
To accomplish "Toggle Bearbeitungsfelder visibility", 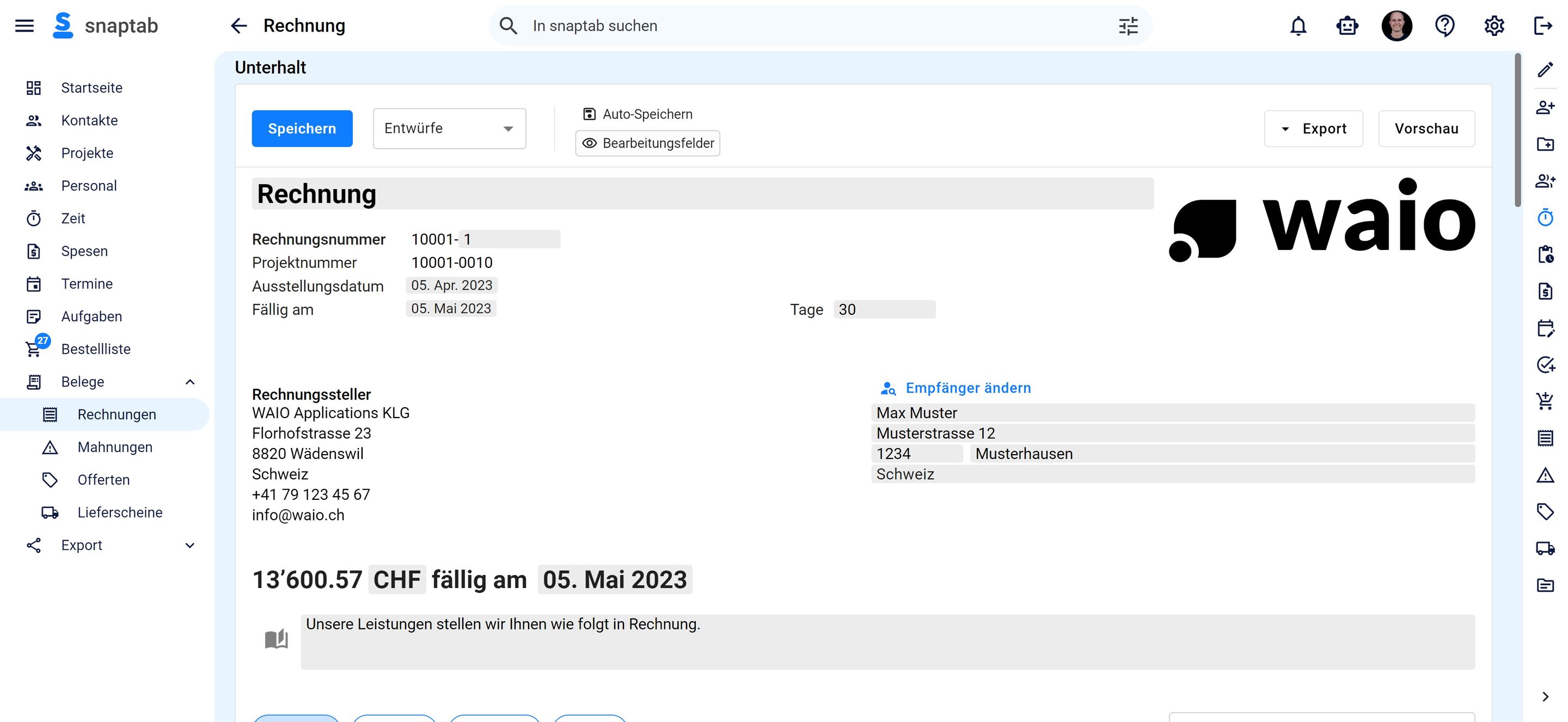I will (648, 143).
